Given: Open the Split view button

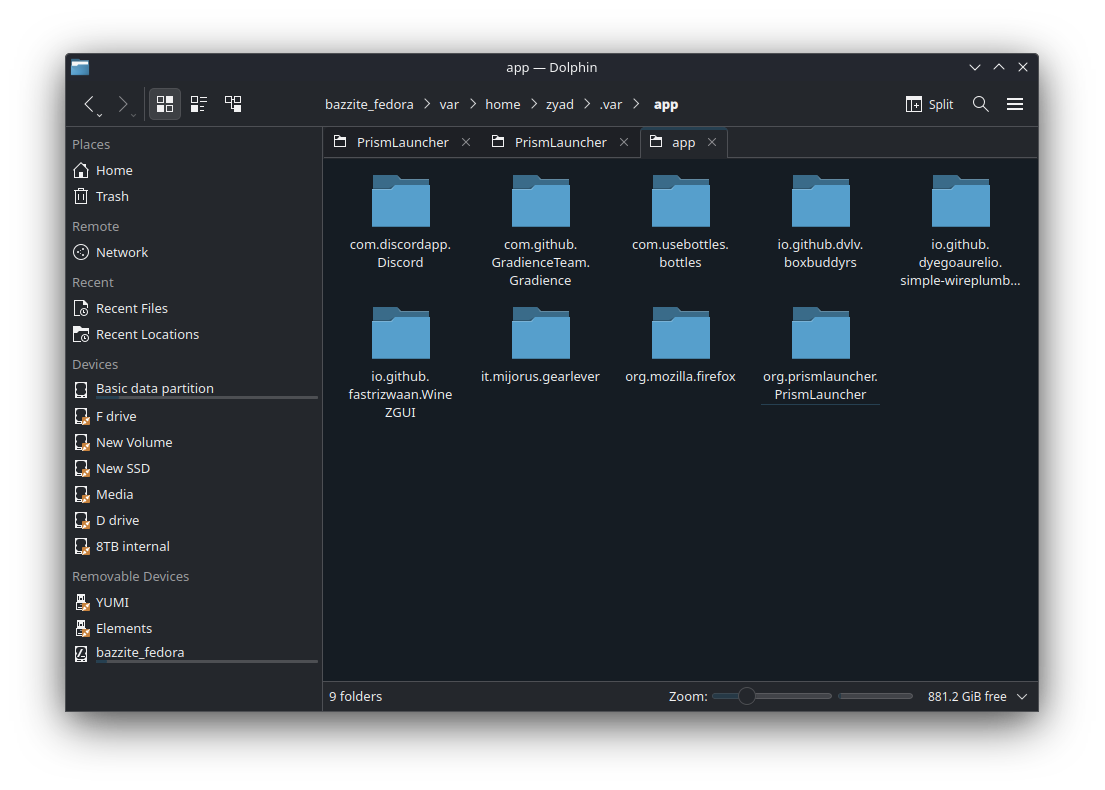Looking at the screenshot, I should point(929,104).
